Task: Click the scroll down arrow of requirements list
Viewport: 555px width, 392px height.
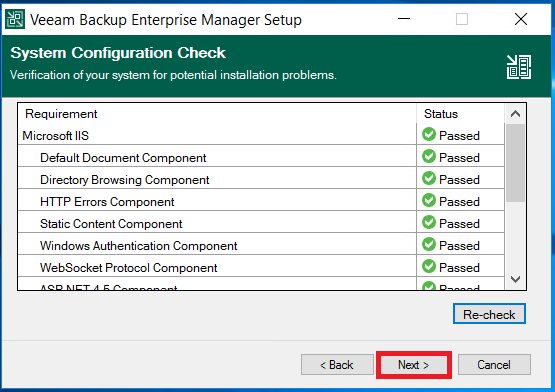Action: [x=515, y=279]
